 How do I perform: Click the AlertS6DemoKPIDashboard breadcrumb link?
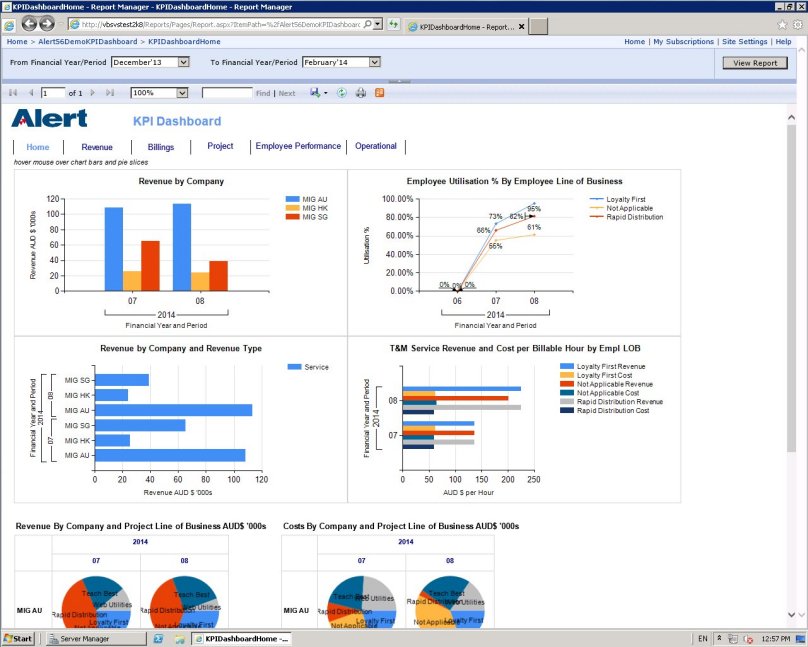pyautogui.click(x=88, y=42)
